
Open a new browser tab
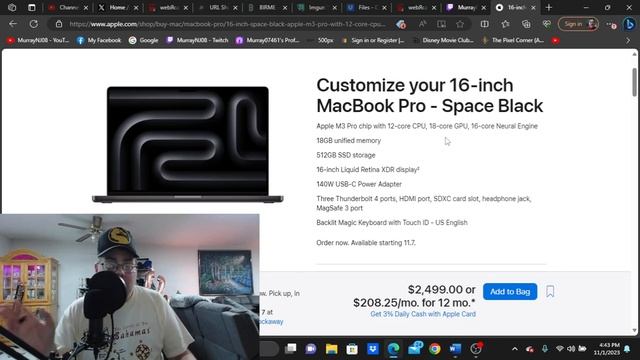point(549,7)
